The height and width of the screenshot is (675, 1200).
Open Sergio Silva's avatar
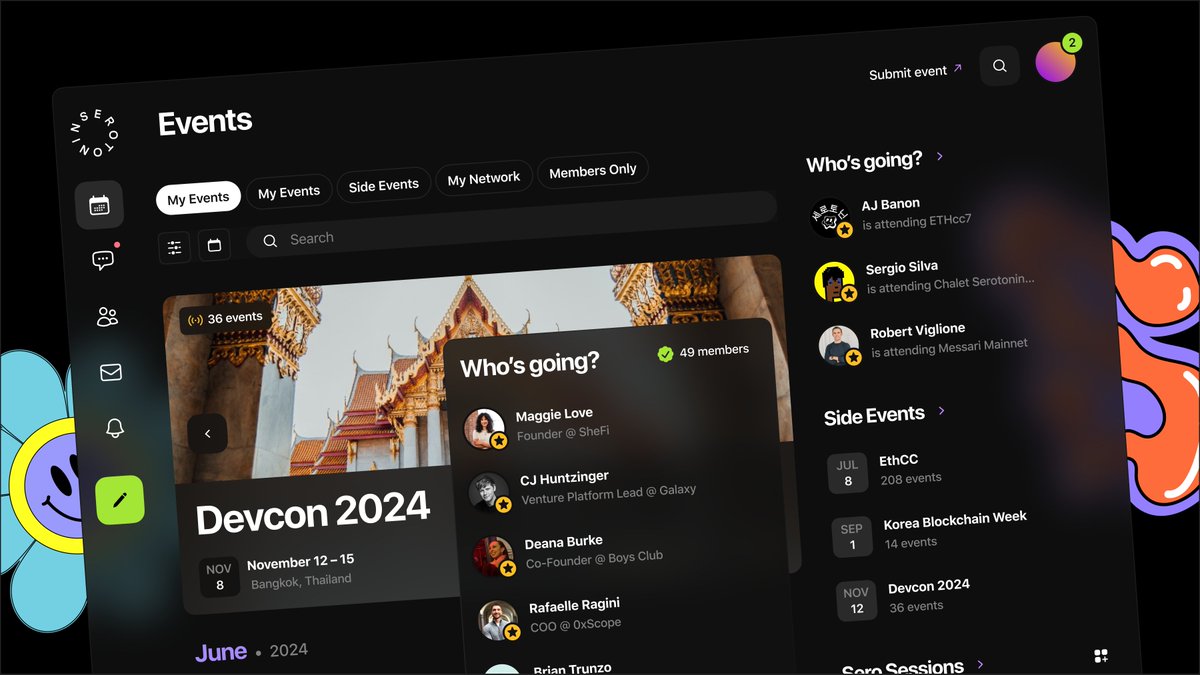coord(834,282)
